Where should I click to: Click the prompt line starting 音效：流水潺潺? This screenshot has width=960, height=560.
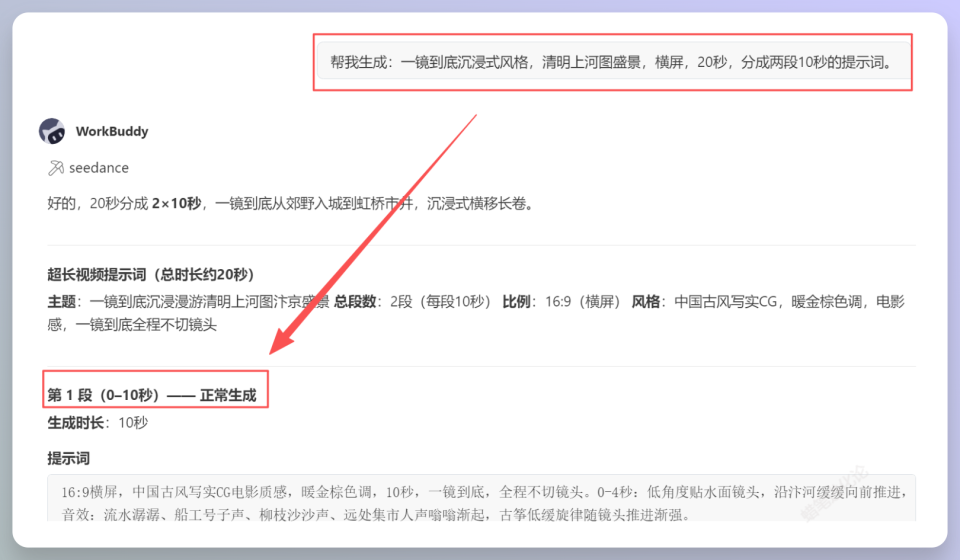tap(375, 515)
